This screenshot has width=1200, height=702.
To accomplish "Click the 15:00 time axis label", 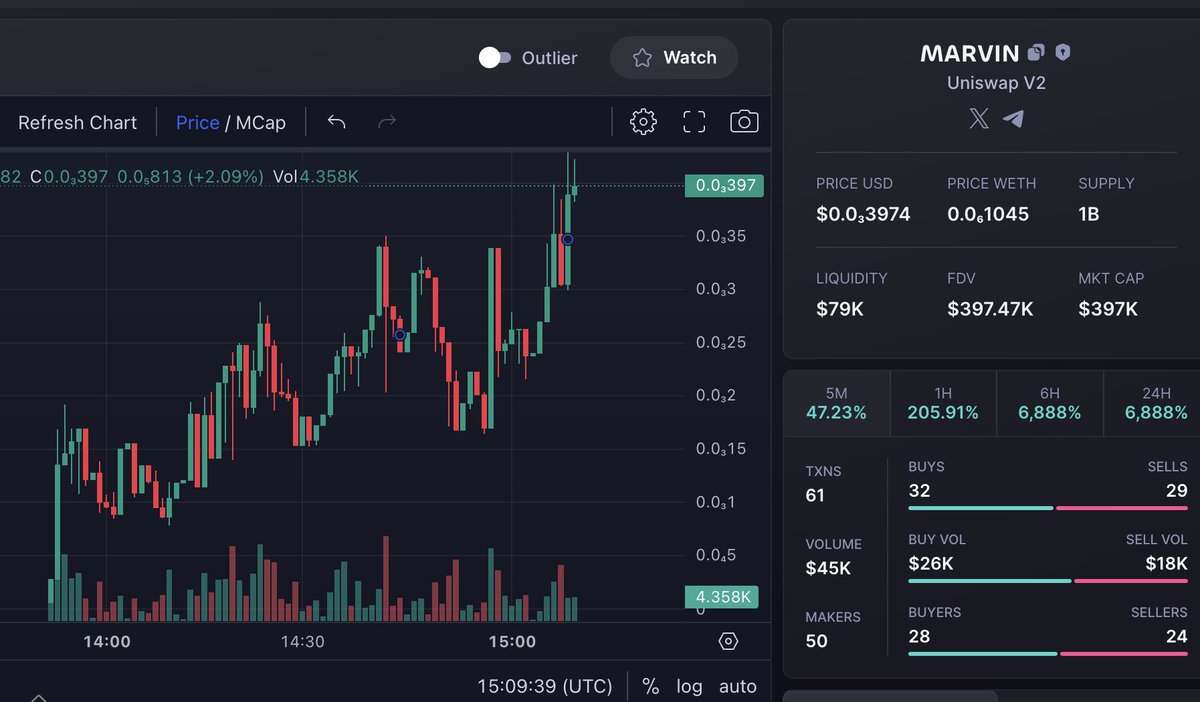I will click(x=512, y=641).
